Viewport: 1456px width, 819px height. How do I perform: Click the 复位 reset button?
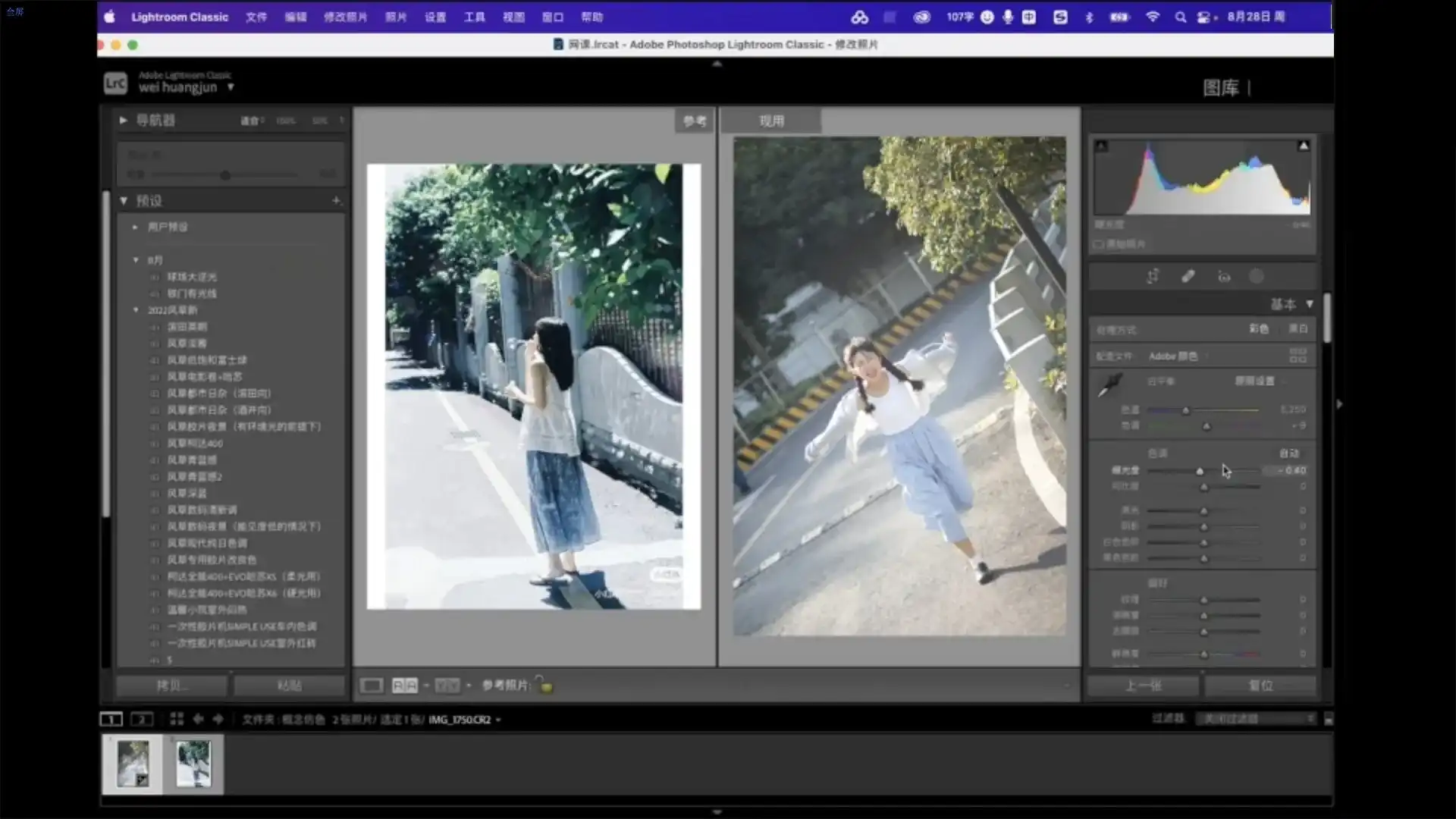[1260, 686]
